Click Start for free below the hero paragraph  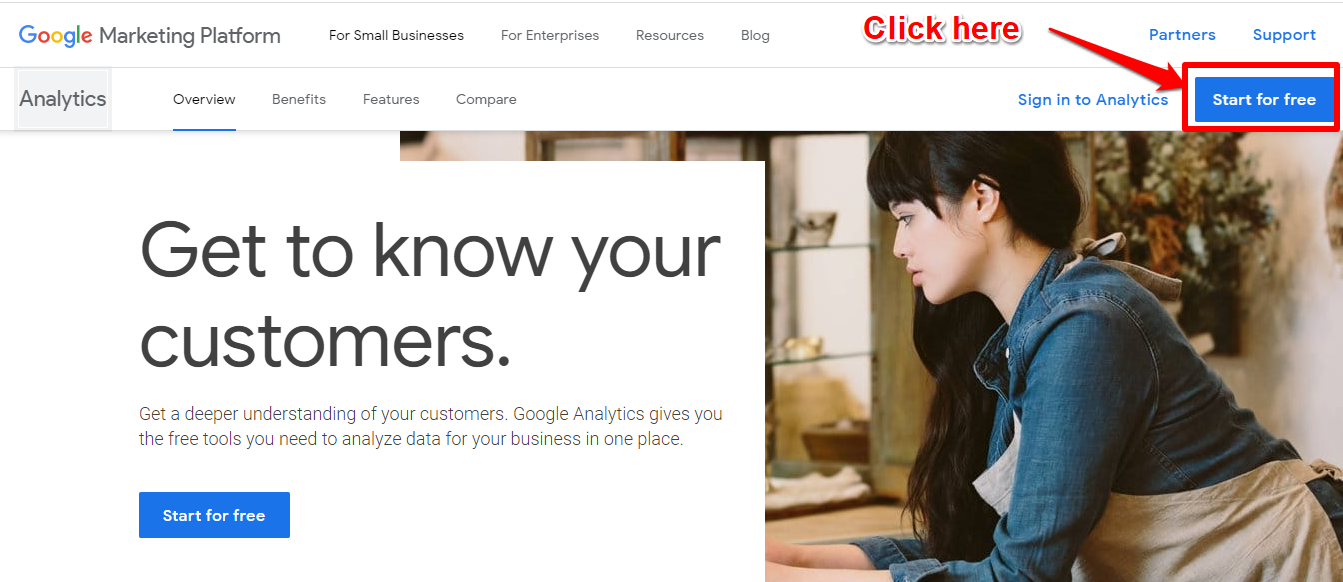214,515
